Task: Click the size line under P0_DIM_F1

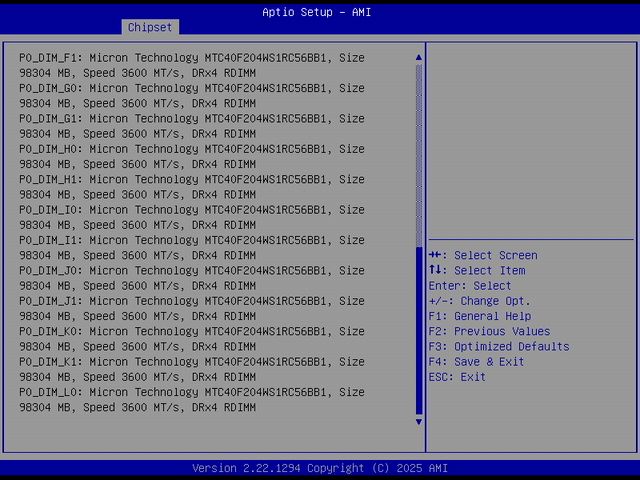Action: pos(138,73)
